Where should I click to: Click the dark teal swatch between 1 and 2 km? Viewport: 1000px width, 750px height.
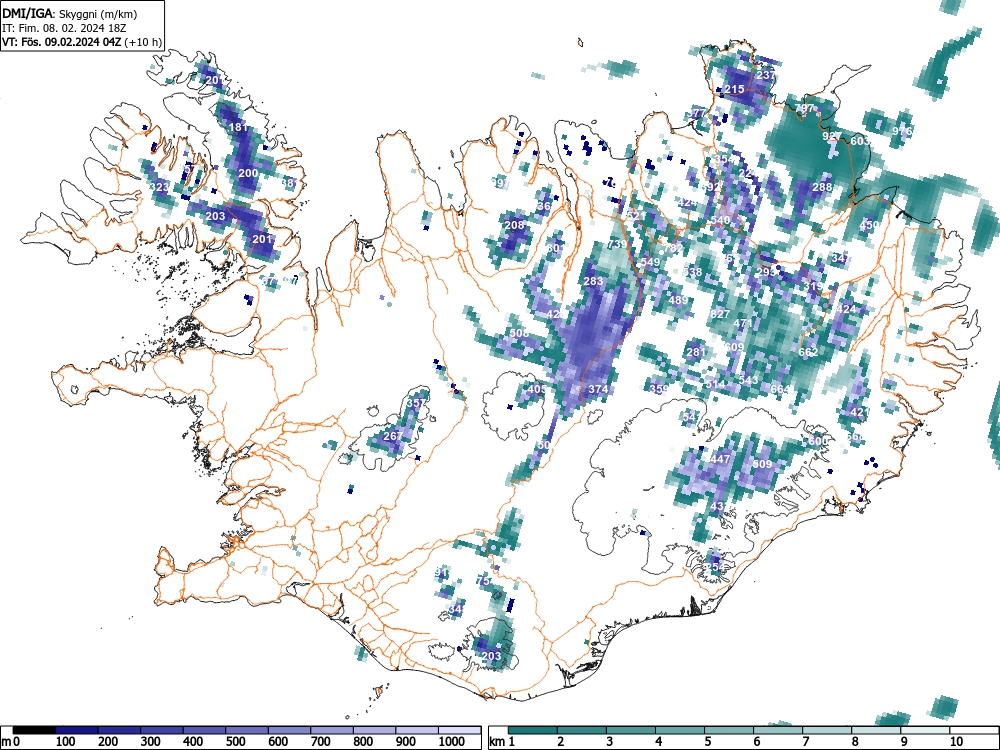click(533, 730)
